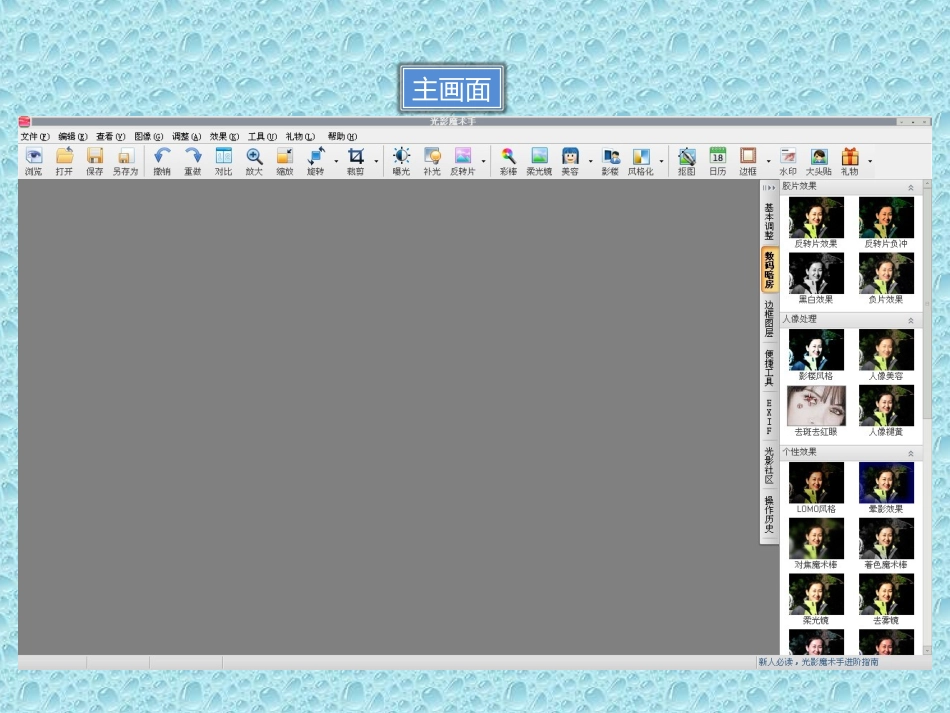Apply fill light with the 补光 icon
This screenshot has height=713, width=950.
[432, 161]
